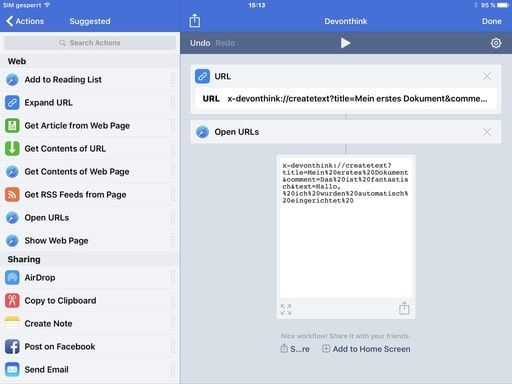Remove the URL action block

pos(487,76)
